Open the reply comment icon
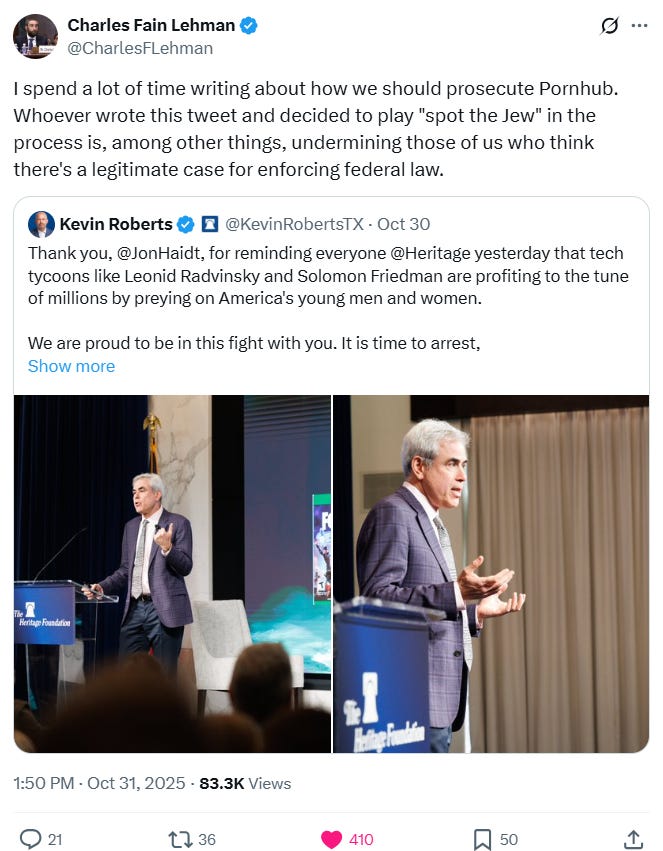663x851 pixels. click(x=30, y=839)
